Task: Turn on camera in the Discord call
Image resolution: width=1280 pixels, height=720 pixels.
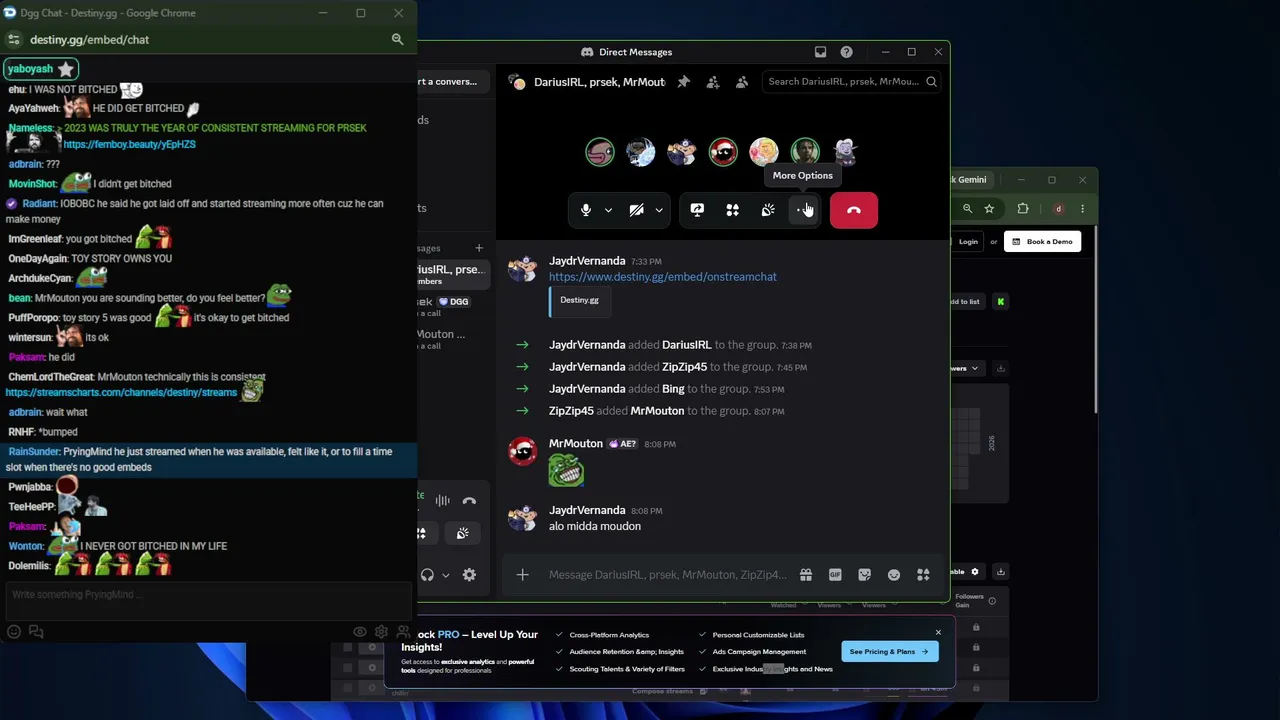Action: point(636,210)
